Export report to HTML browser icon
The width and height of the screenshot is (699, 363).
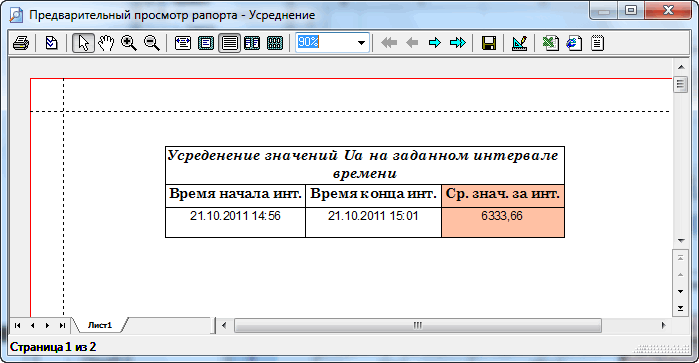[x=574, y=43]
